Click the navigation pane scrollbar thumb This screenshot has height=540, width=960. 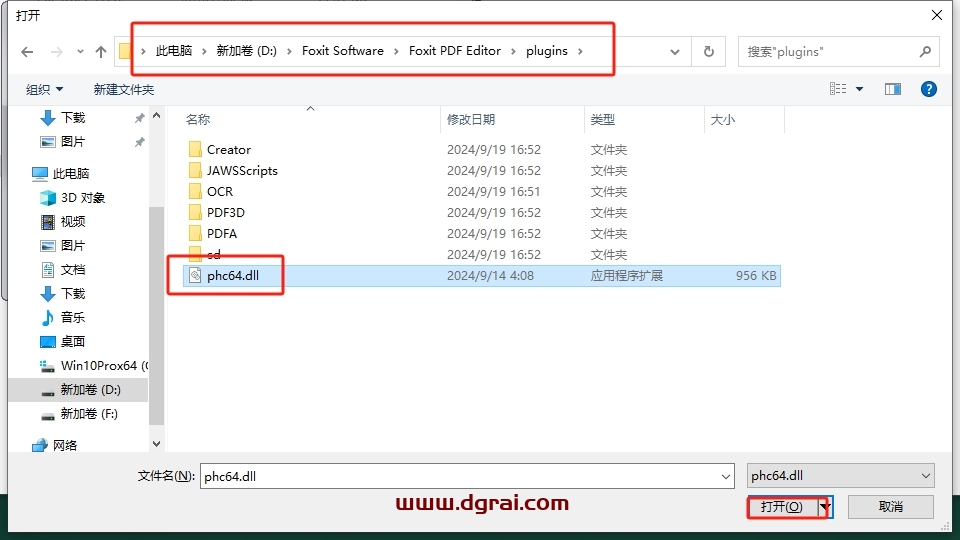click(x=156, y=315)
